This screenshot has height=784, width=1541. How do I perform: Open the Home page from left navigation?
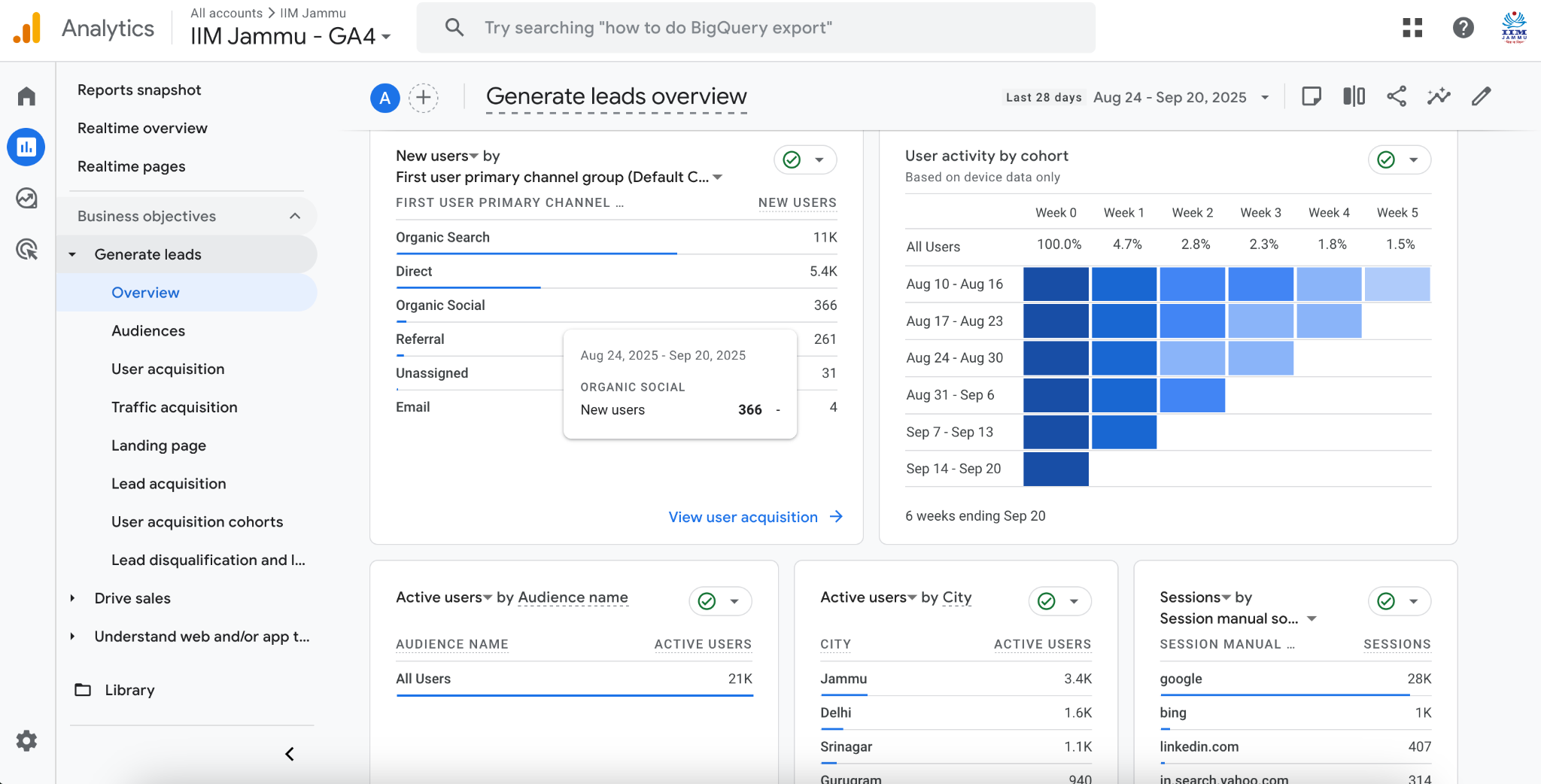[x=26, y=96]
